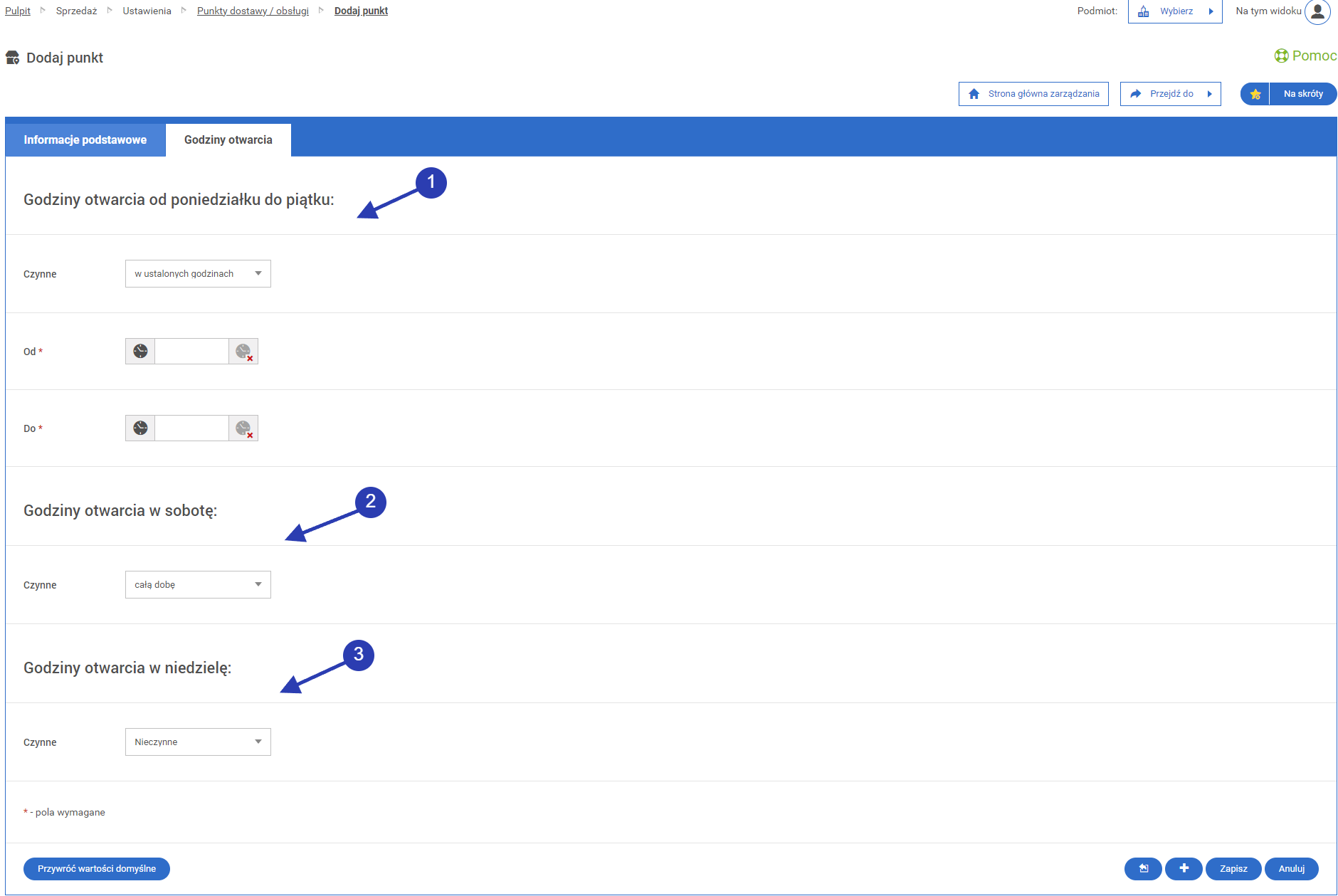The width and height of the screenshot is (1338, 896).
Task: Click the user profile avatar icon
Action: (x=1317, y=11)
